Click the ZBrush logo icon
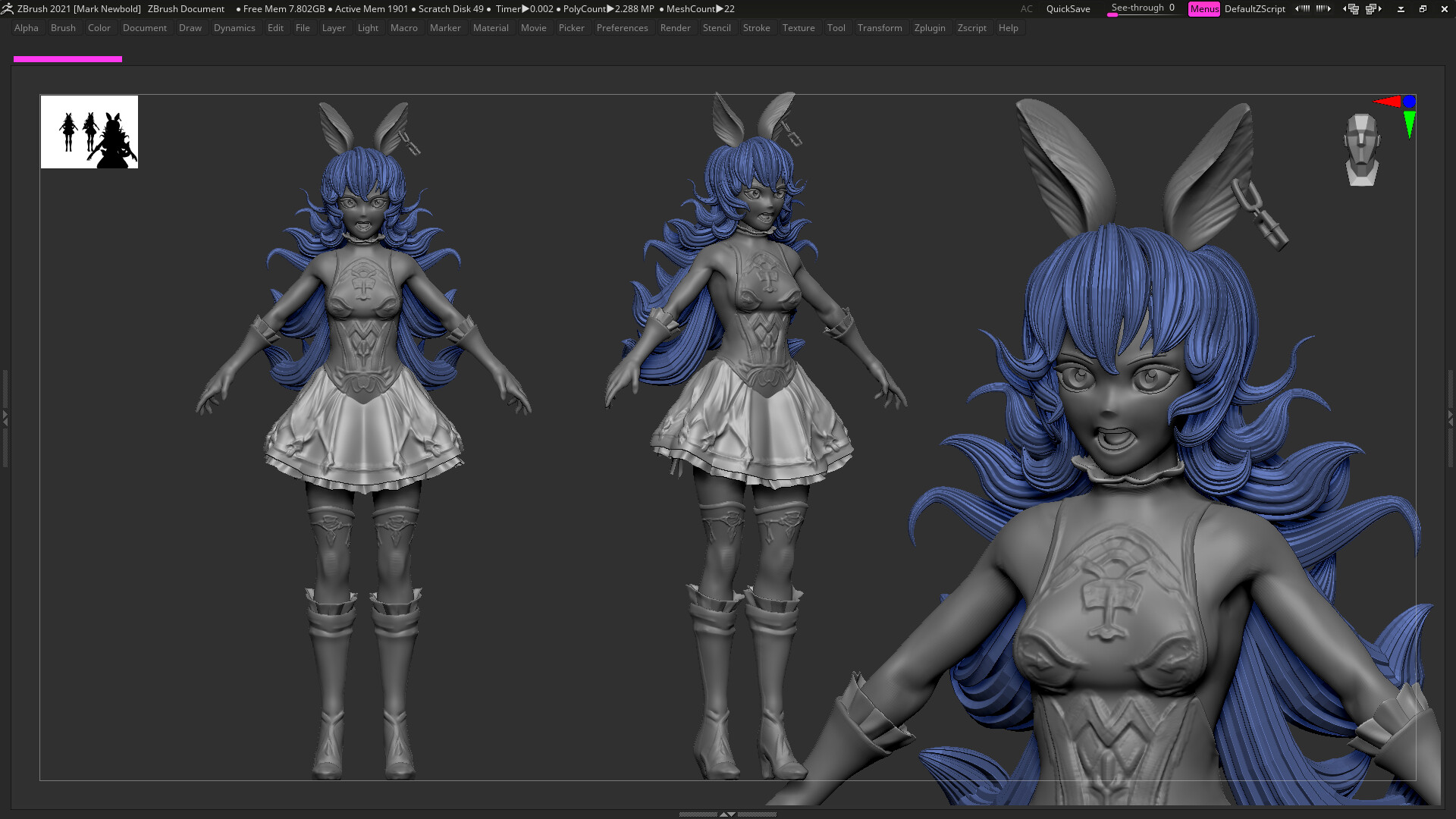The height and width of the screenshot is (819, 1456). 8,8
